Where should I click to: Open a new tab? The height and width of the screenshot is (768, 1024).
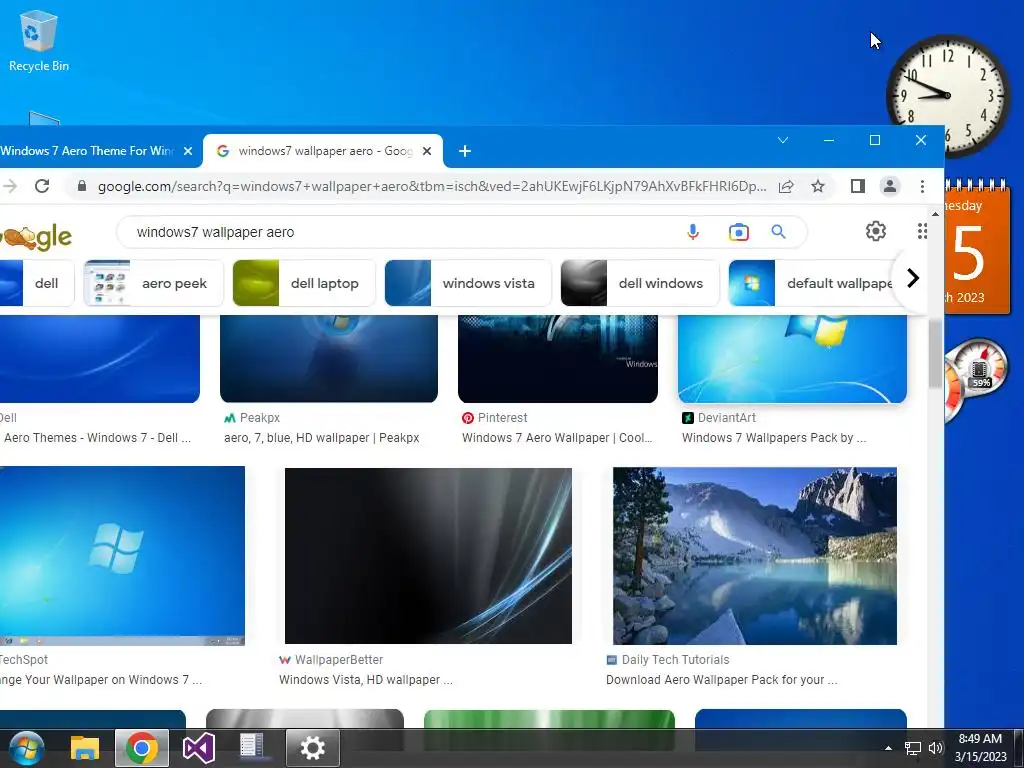tap(465, 152)
